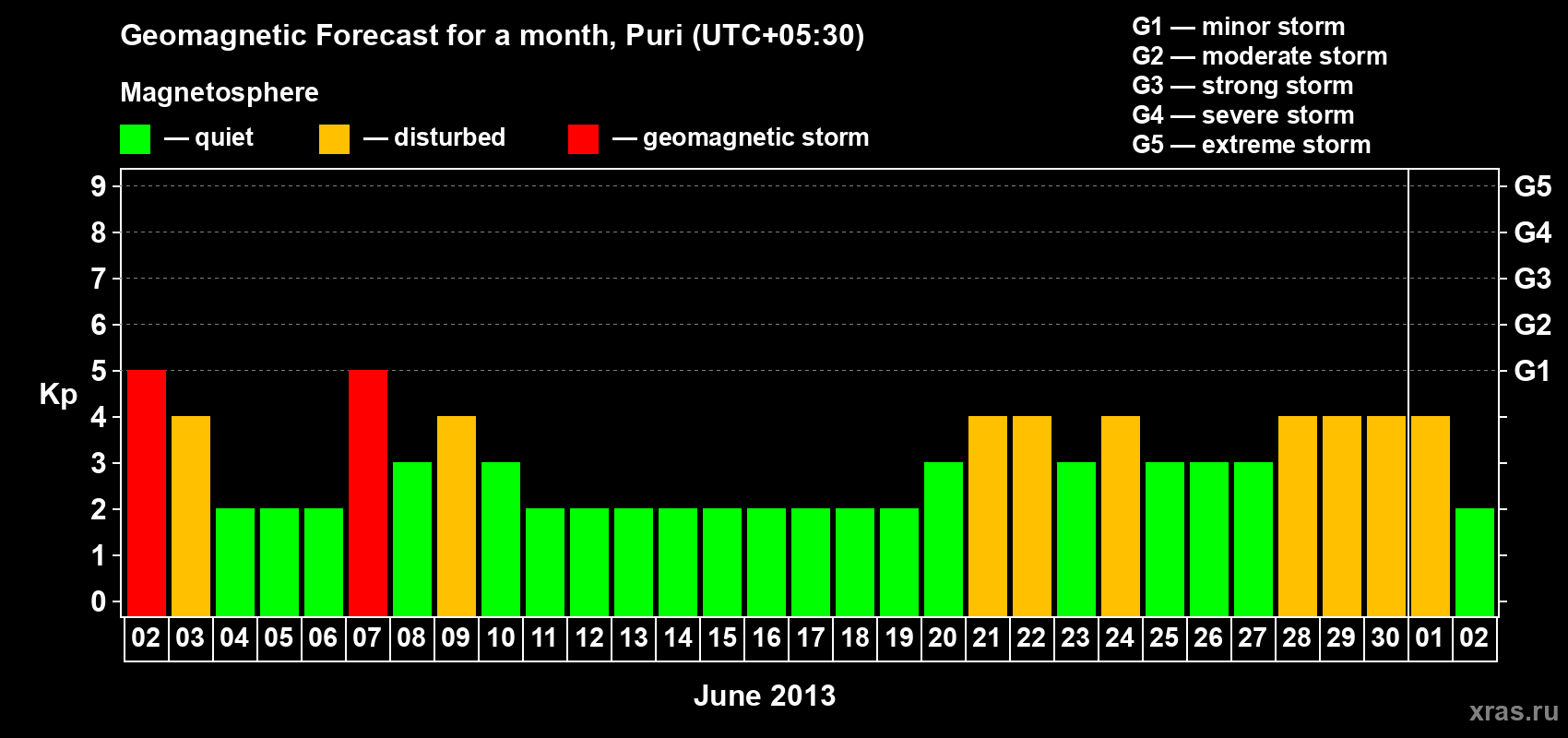Click the G5 label on right axis
Viewport: 1568px width, 738px height.
(1533, 186)
